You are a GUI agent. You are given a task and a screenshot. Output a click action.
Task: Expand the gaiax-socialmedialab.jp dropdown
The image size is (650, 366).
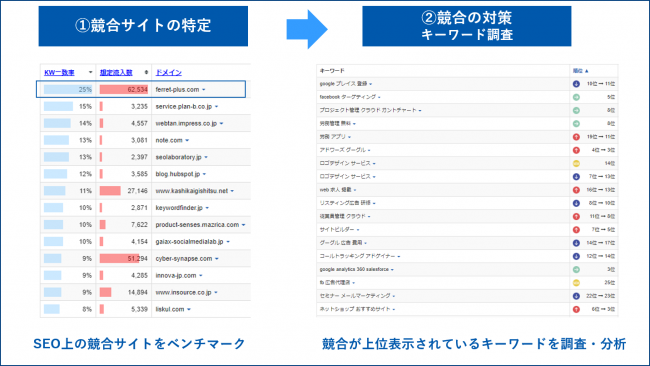(228, 242)
